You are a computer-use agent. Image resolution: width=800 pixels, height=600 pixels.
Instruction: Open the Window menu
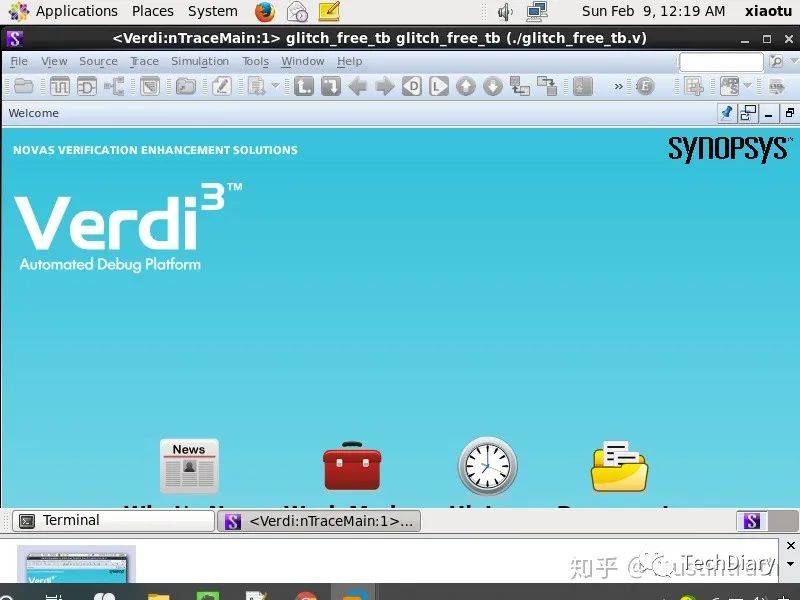[303, 61]
